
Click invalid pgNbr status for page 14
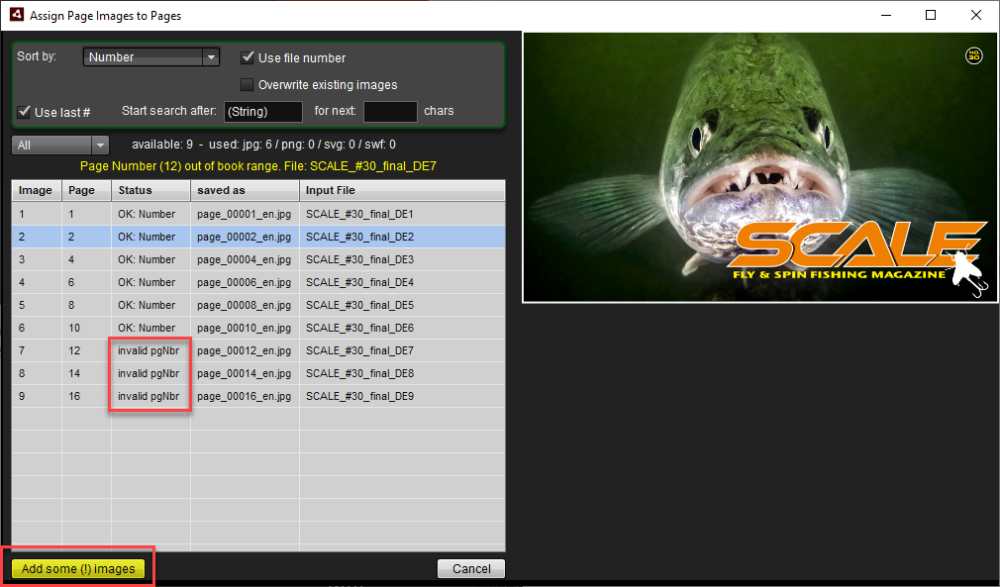coord(151,373)
